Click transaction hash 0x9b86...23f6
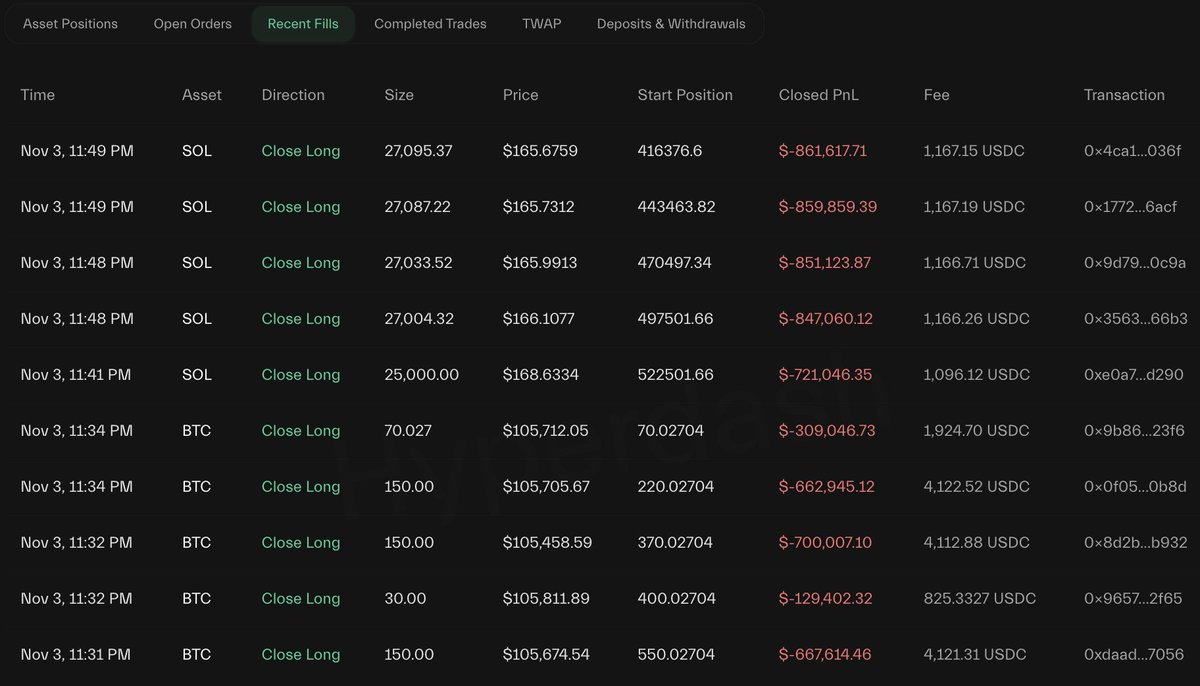This screenshot has height=686, width=1200. (x=1134, y=431)
